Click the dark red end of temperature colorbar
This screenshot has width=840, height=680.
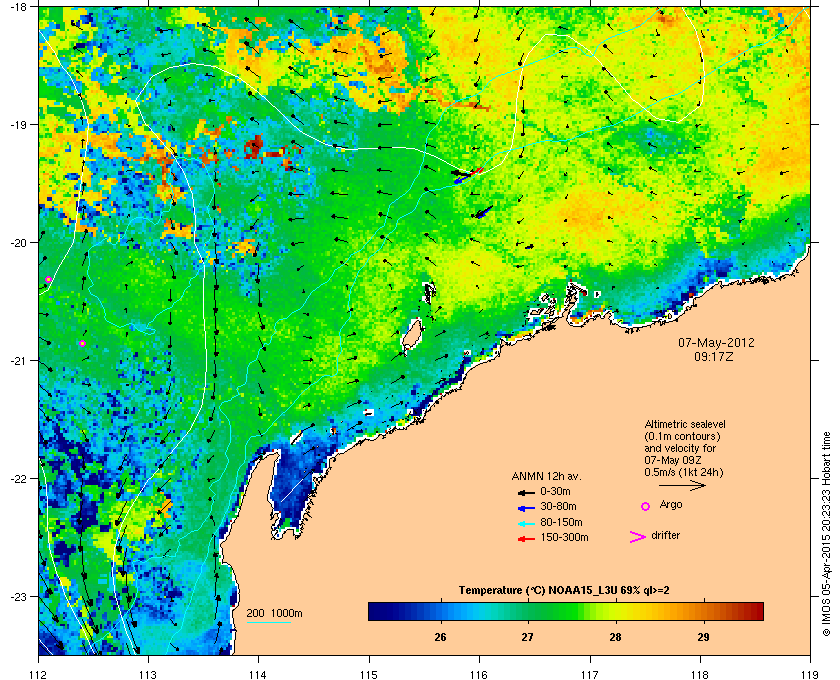pos(755,611)
